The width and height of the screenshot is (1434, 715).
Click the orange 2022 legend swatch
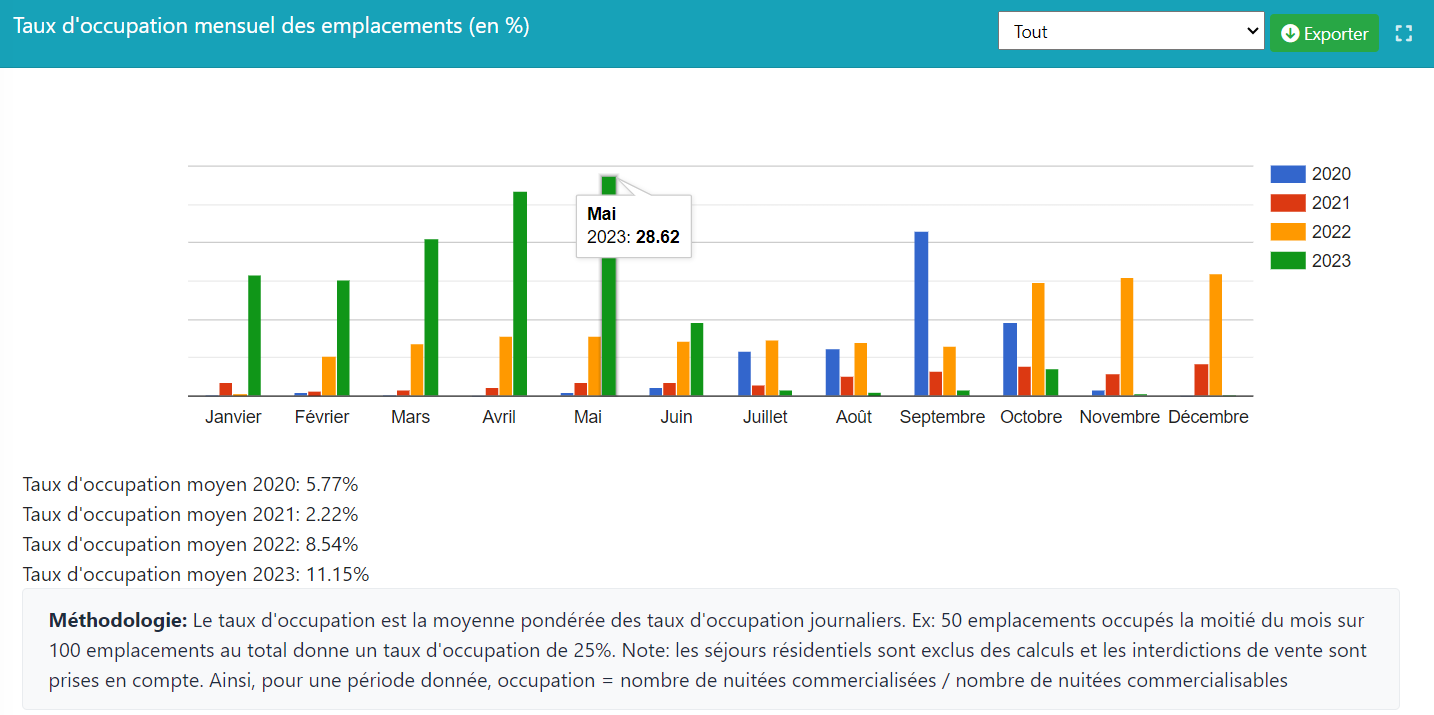pos(1287,232)
